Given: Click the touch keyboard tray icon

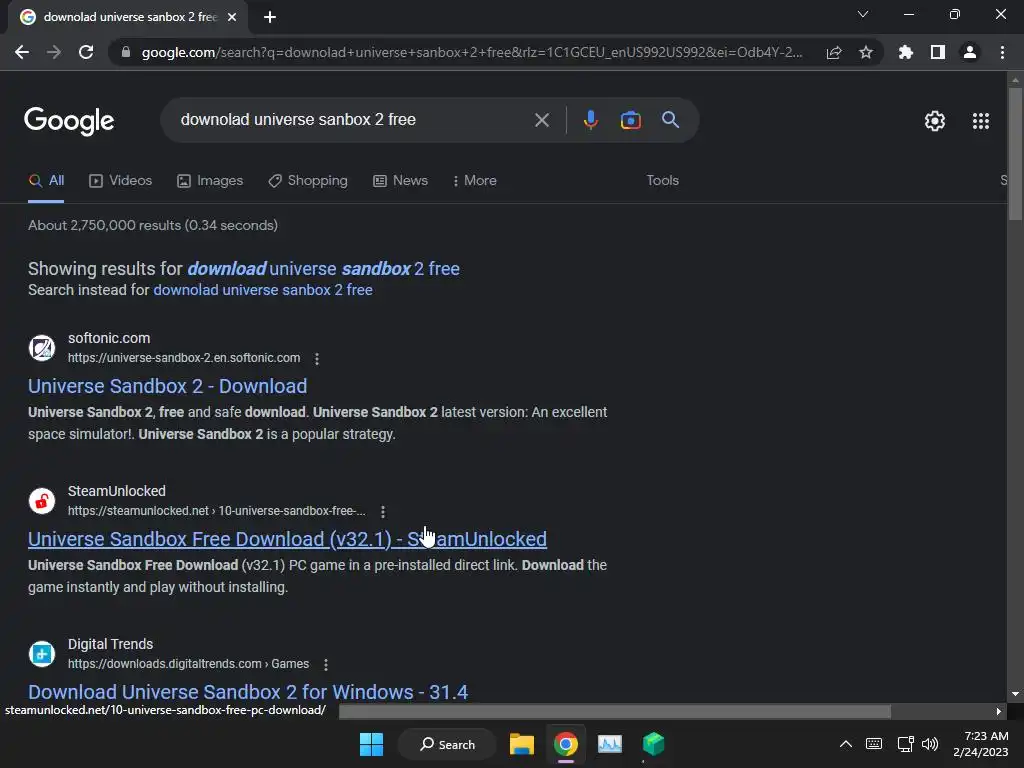Looking at the screenshot, I should click(874, 744).
